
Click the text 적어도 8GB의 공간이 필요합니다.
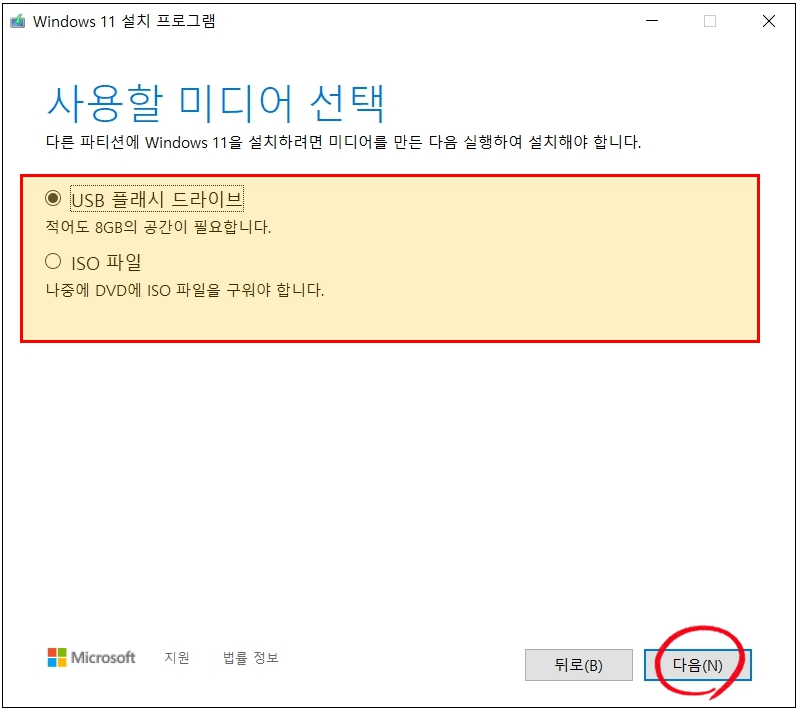click(x=158, y=227)
